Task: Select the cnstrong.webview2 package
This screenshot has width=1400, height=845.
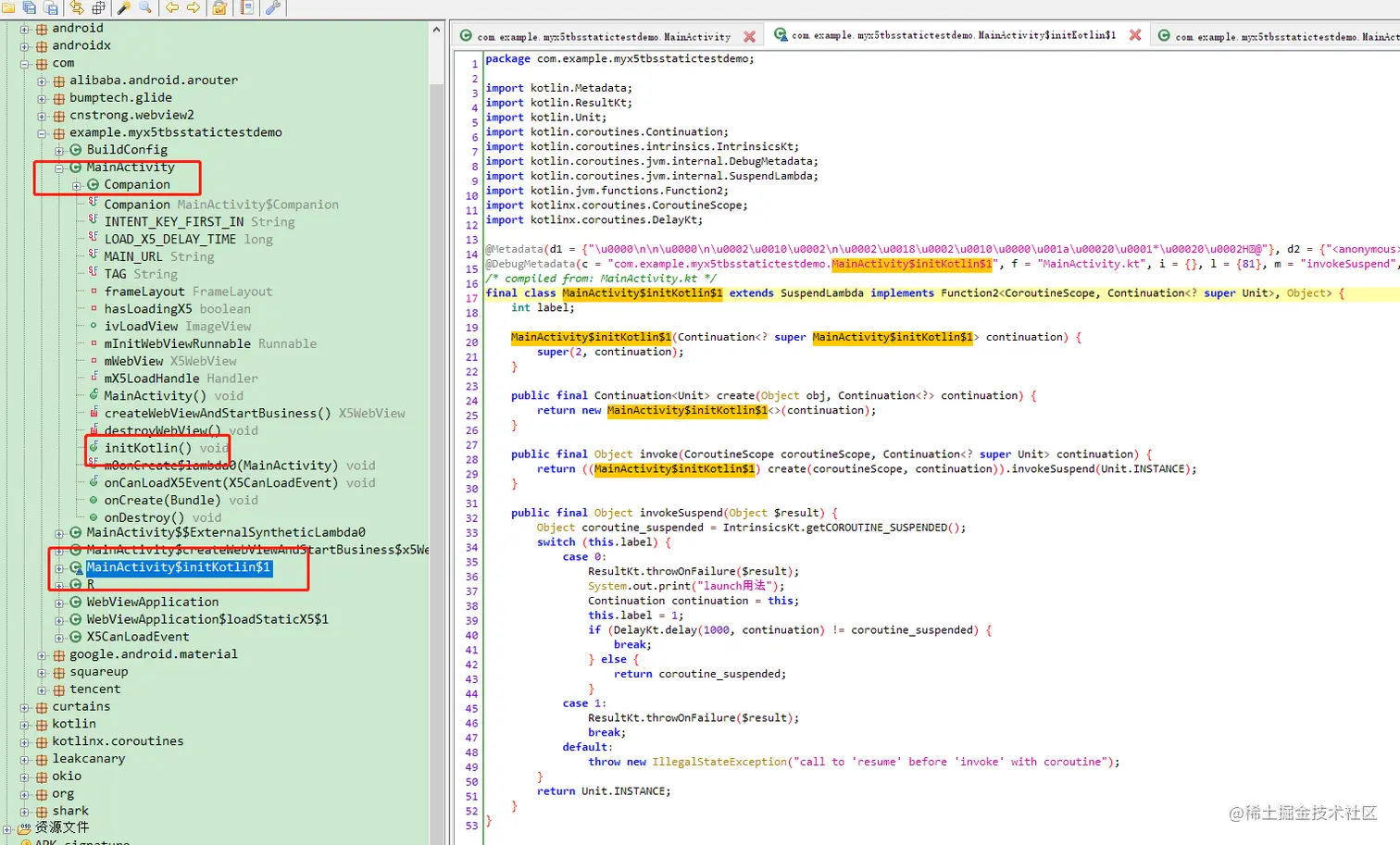Action: pos(131,116)
